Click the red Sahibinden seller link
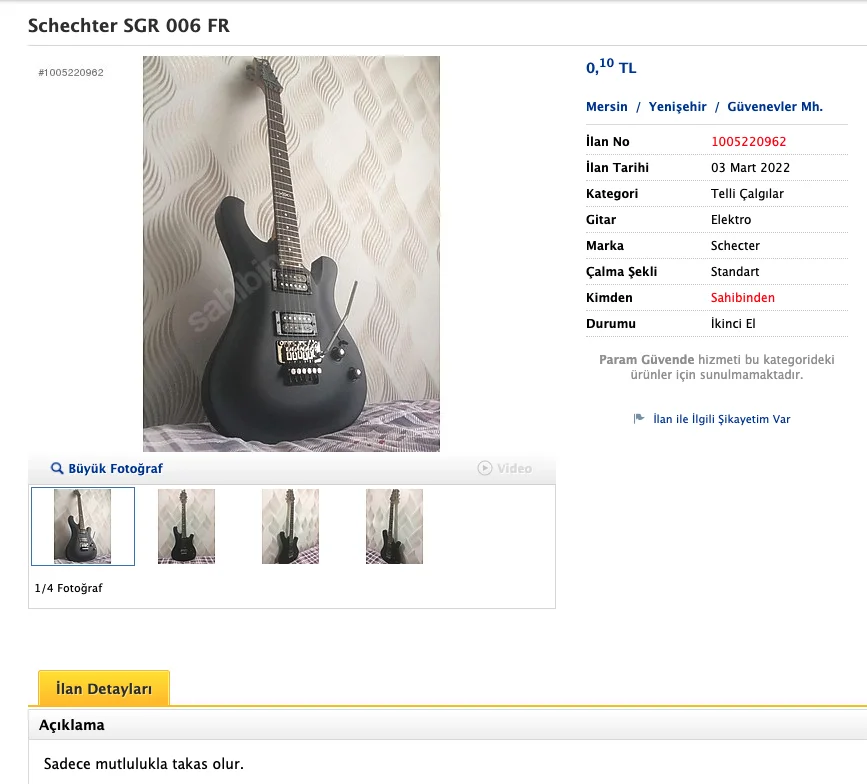 (x=742, y=298)
